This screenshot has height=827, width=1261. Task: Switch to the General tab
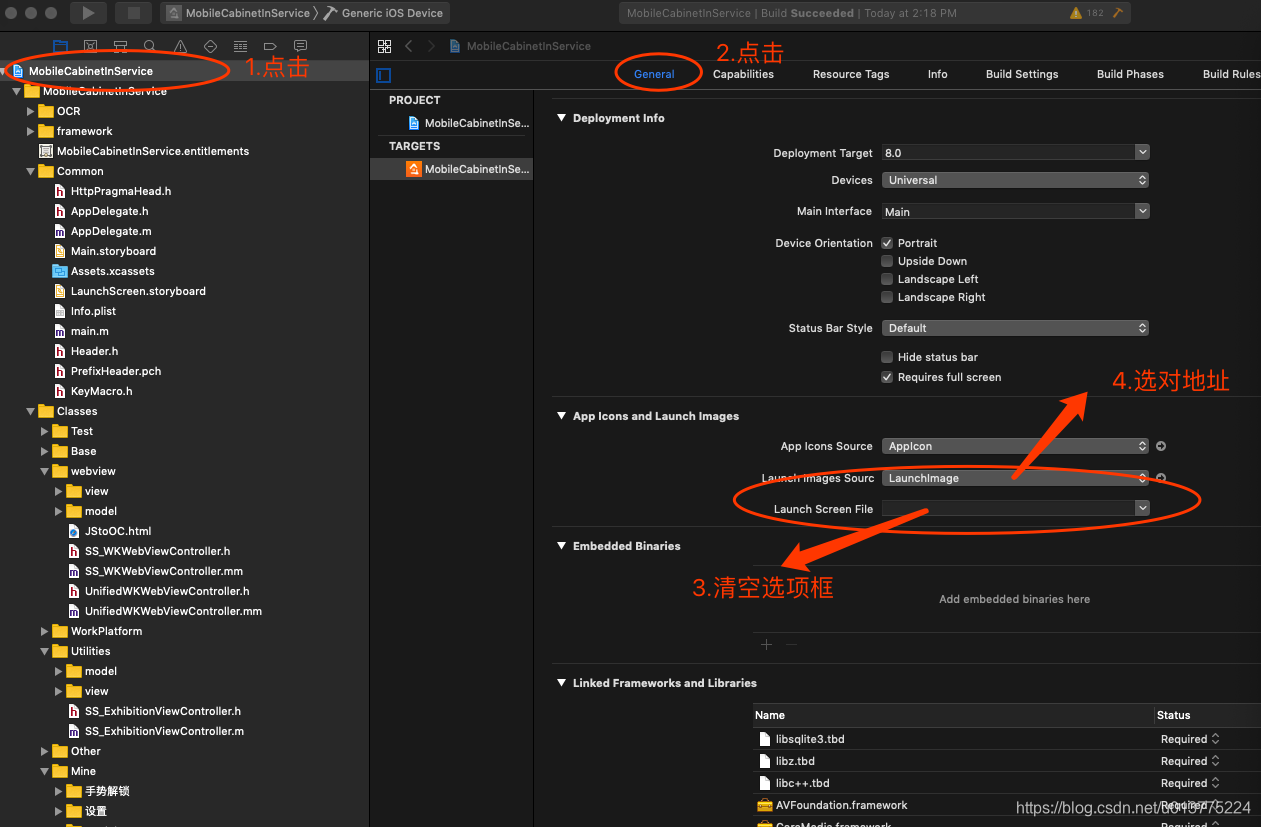(x=654, y=74)
